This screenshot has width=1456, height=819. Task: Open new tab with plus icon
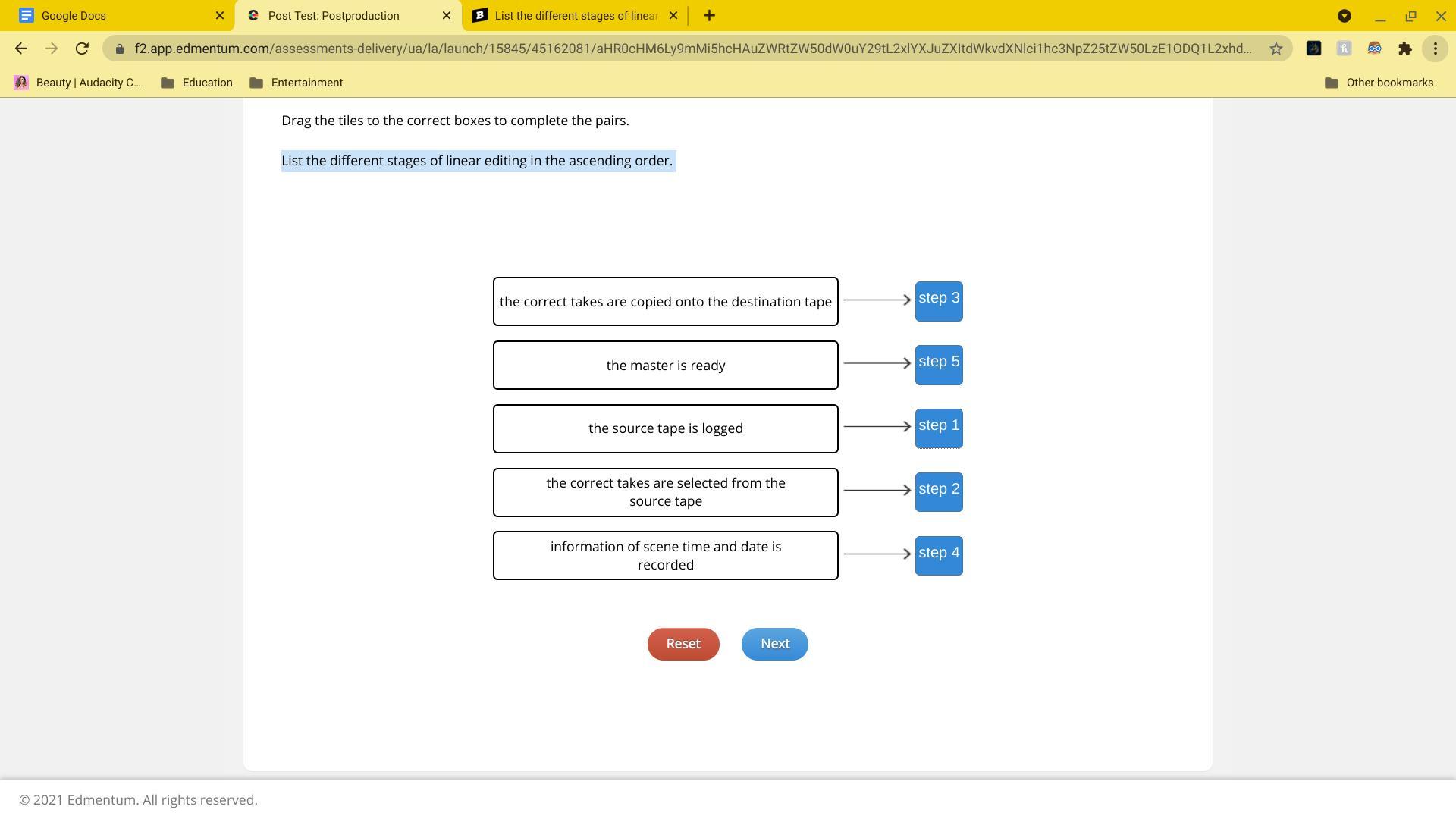[x=709, y=15]
